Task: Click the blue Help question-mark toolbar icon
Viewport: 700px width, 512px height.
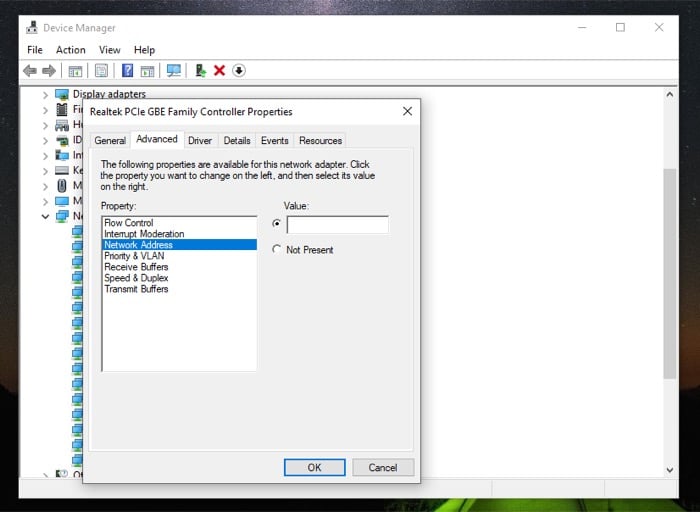Action: coord(127,70)
